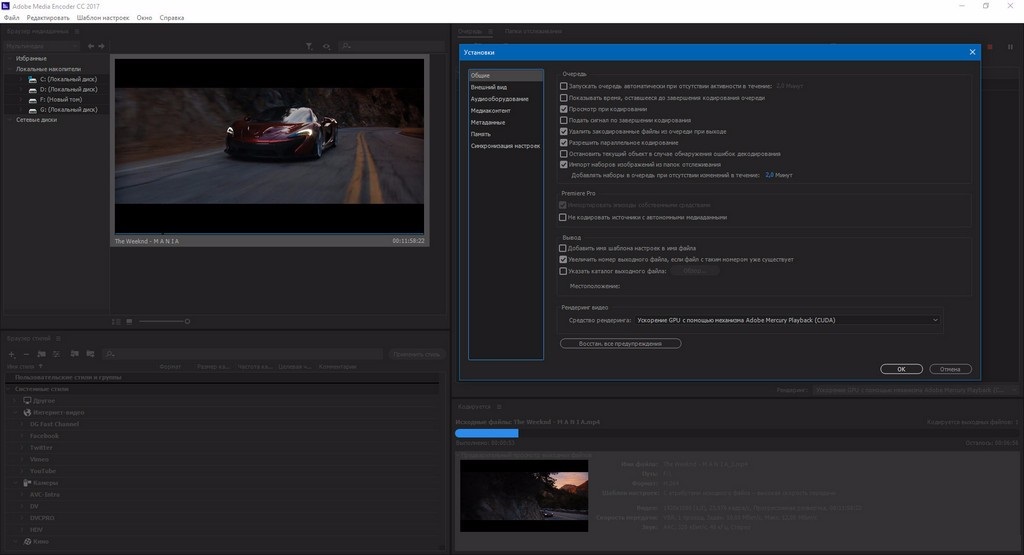Open the Окно menu
The image size is (1024, 555).
coord(144,18)
